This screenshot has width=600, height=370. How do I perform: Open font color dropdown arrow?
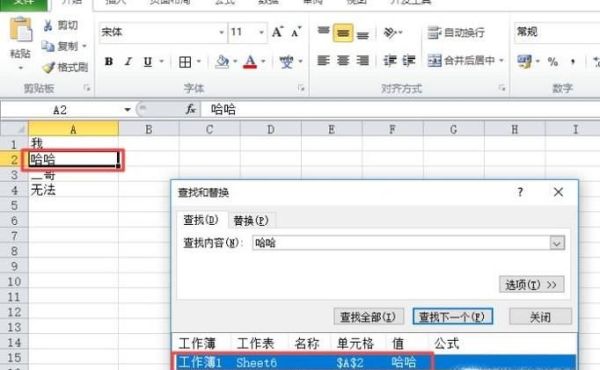click(263, 61)
